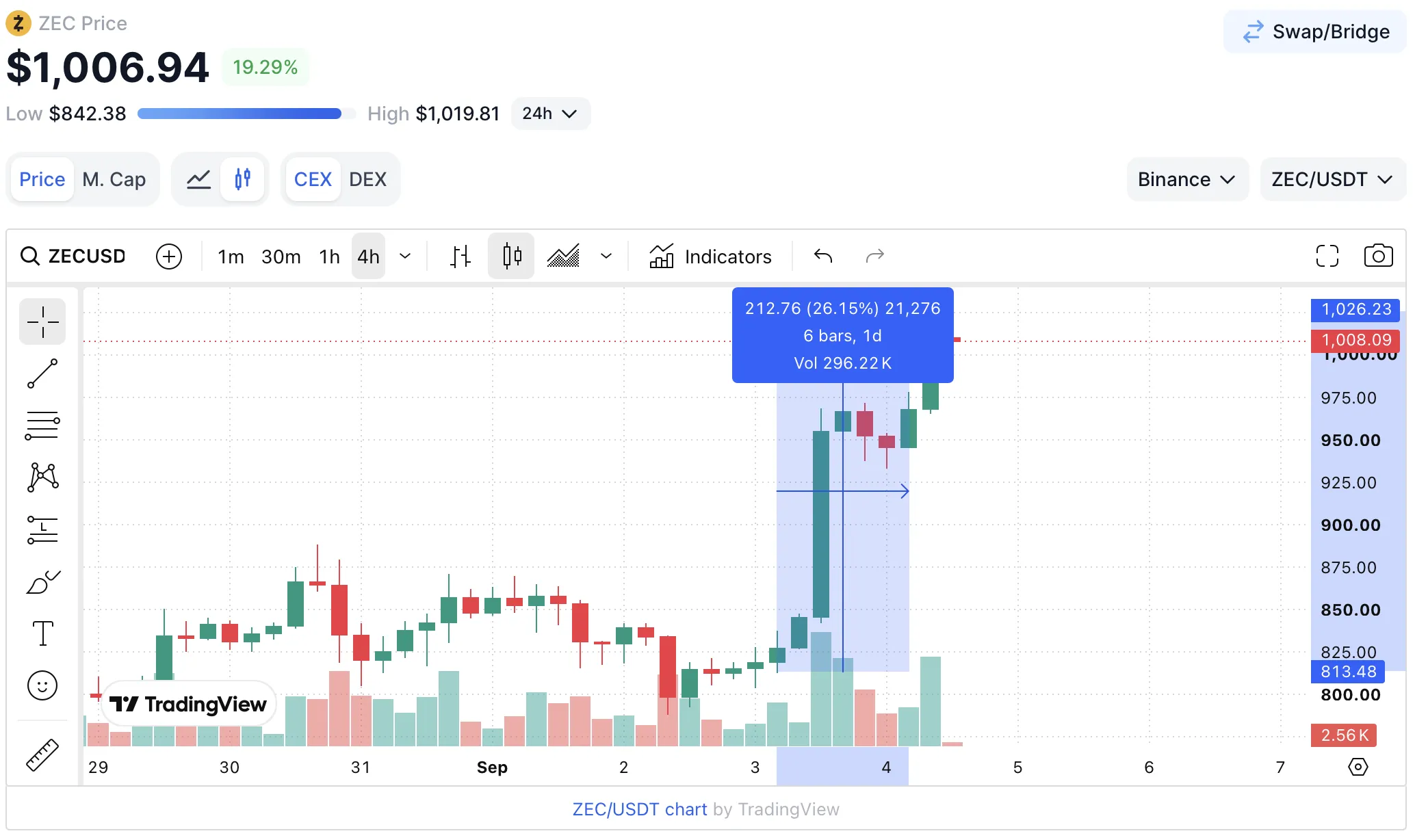Open the Swap/Bridge button

(x=1315, y=32)
